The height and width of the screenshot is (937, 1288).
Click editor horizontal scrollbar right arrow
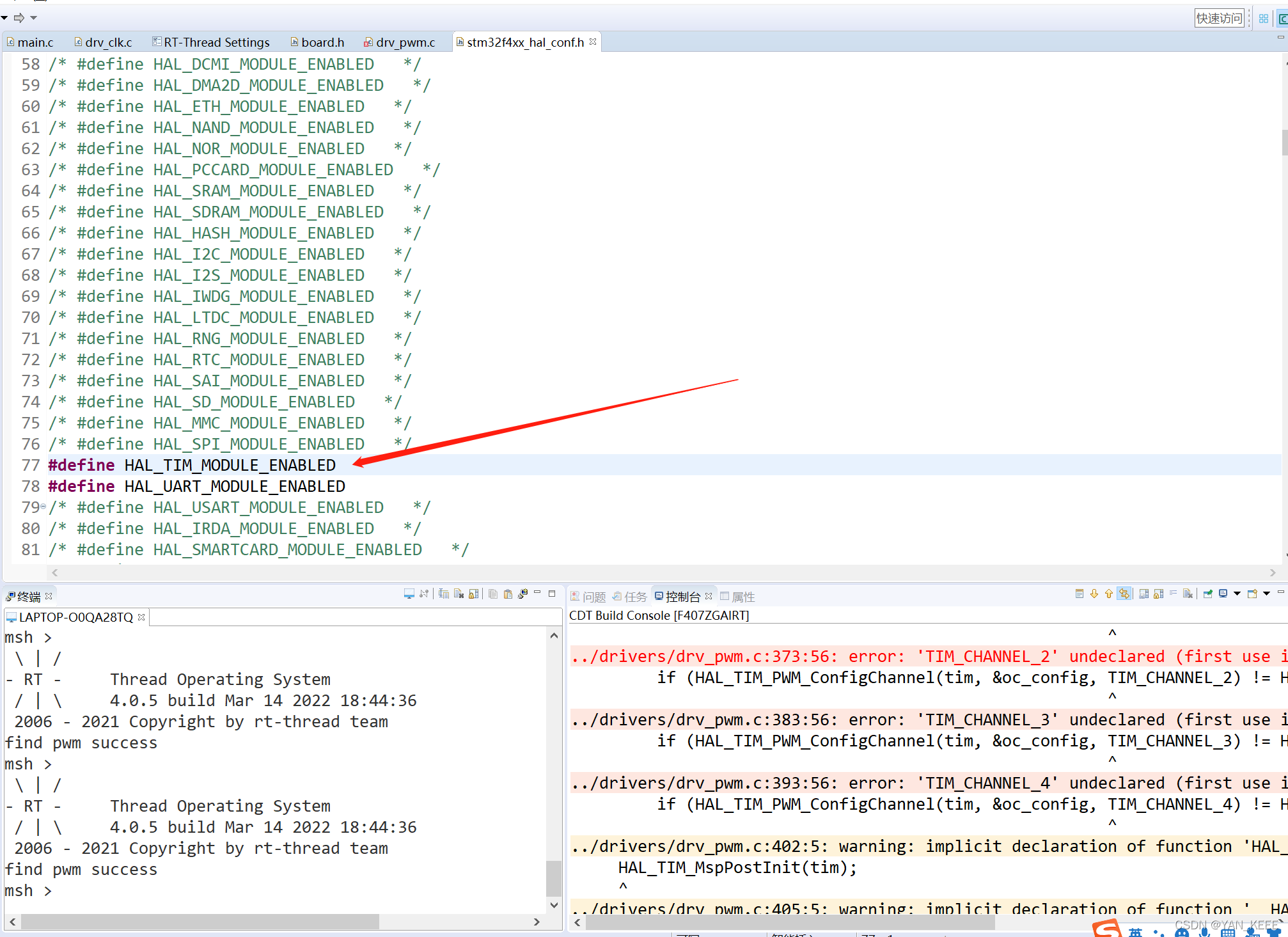(x=1272, y=572)
